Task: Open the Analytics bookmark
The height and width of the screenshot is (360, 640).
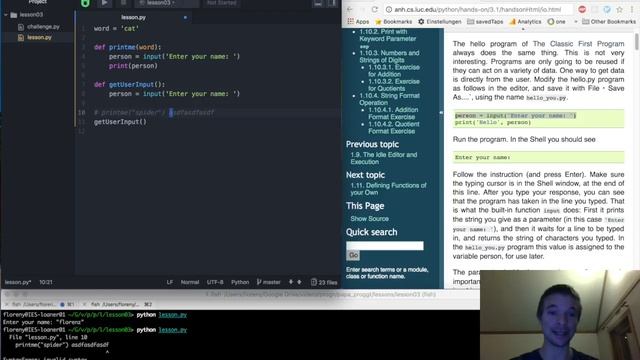Action: coord(525,22)
